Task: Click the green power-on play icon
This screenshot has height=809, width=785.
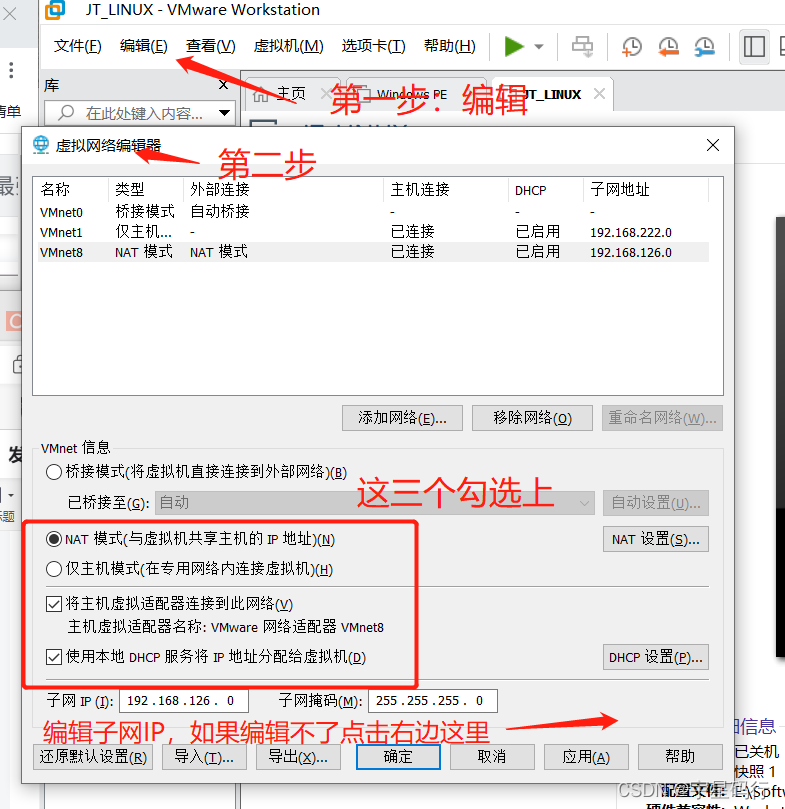Action: pos(514,46)
